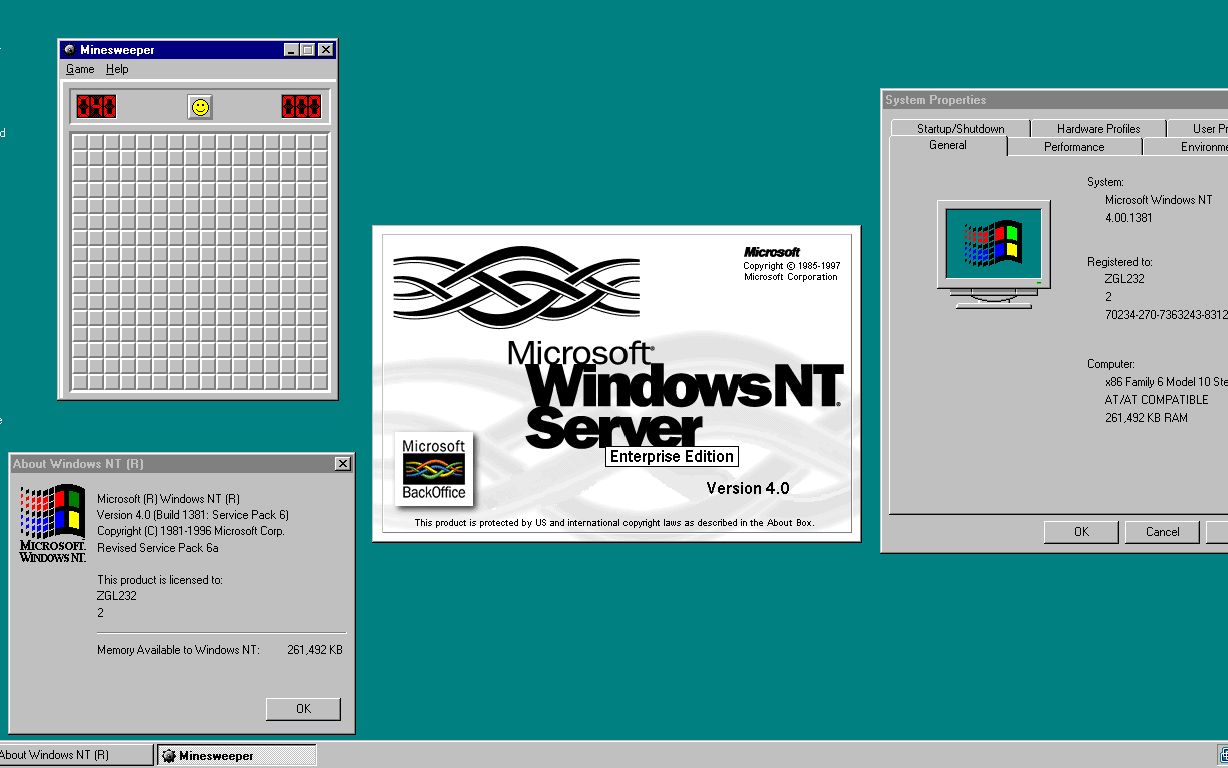Click OK in the About Windows NT dialog

click(303, 708)
